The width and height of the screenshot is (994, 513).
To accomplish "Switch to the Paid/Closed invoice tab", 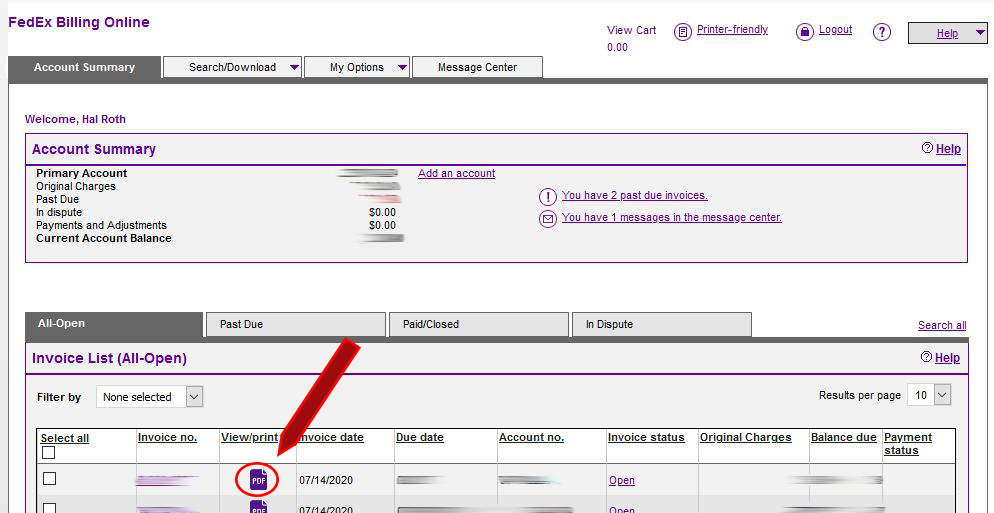I will click(479, 324).
